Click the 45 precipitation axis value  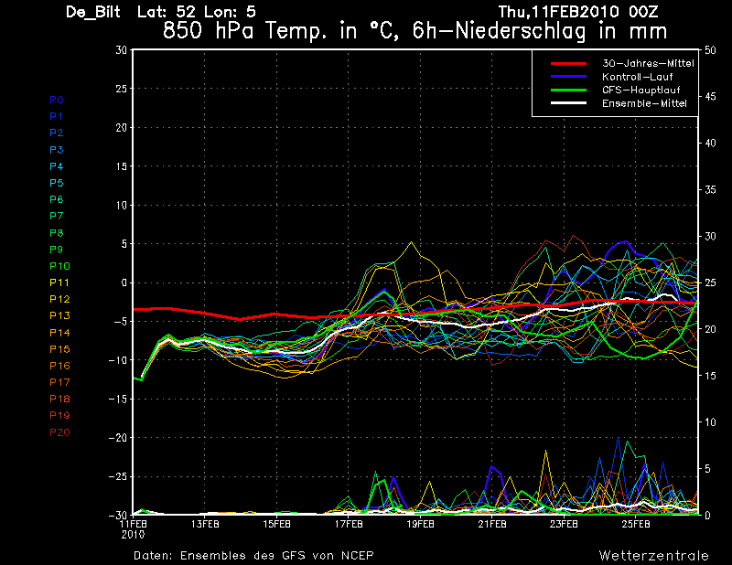(x=710, y=97)
